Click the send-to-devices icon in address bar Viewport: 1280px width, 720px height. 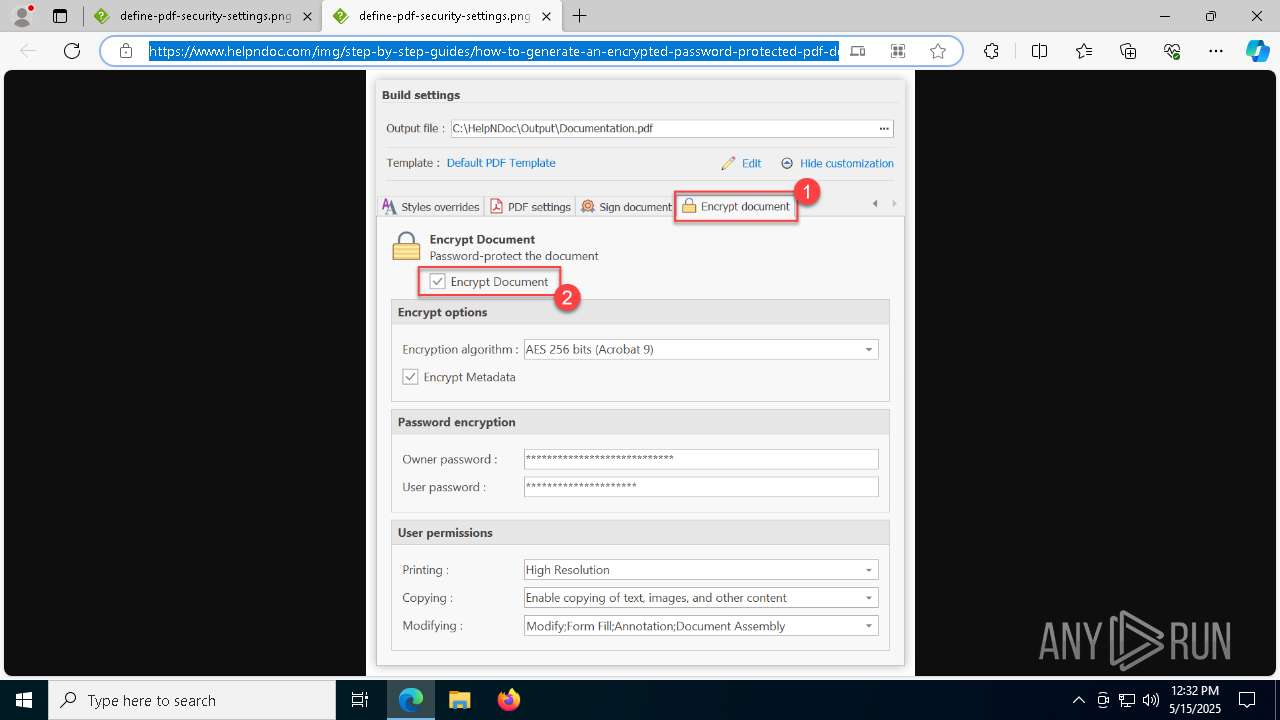858,51
